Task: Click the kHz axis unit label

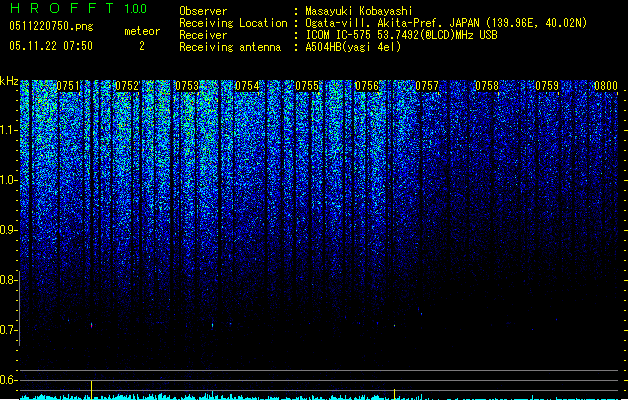Action: coord(9,81)
